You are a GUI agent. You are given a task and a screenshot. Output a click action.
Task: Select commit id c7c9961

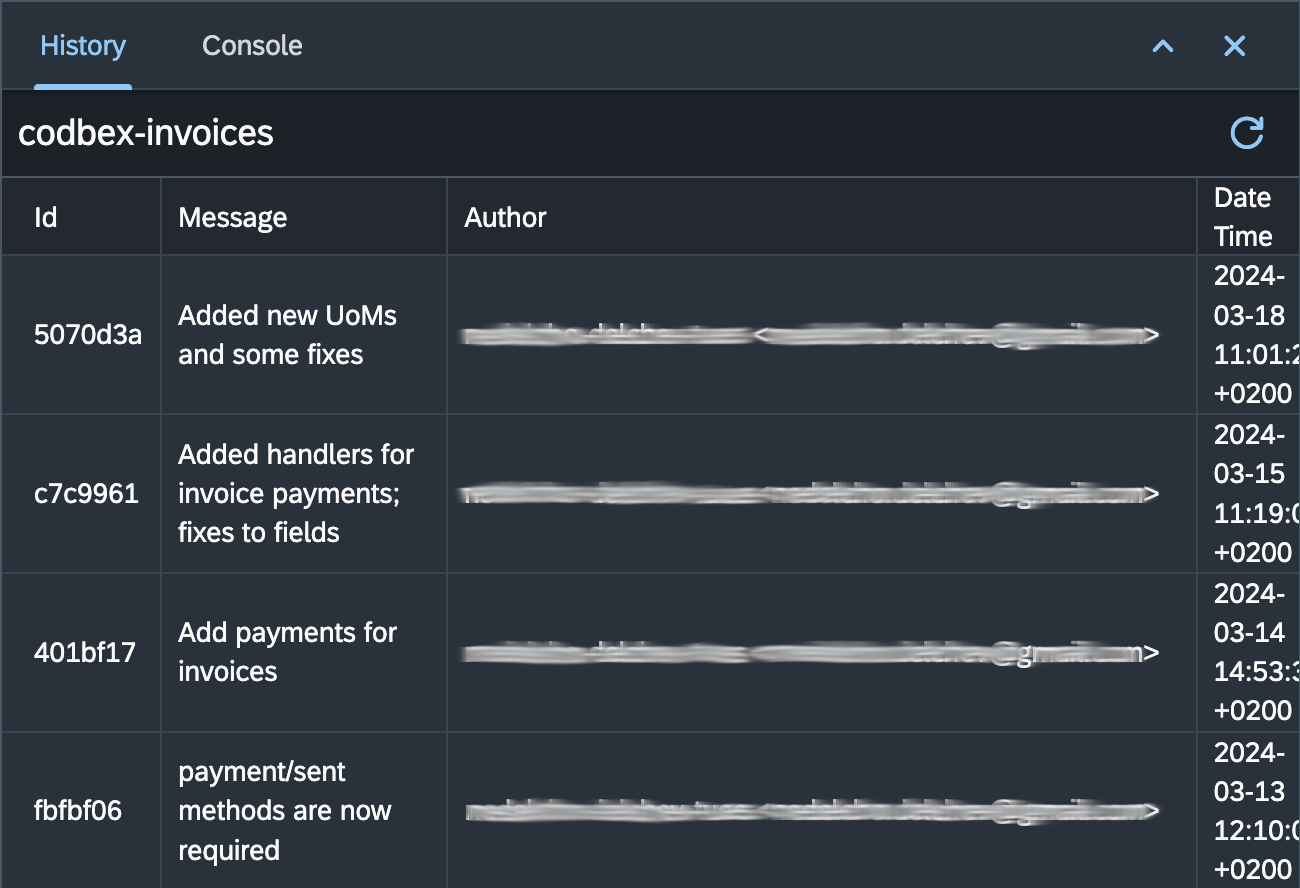[86, 493]
